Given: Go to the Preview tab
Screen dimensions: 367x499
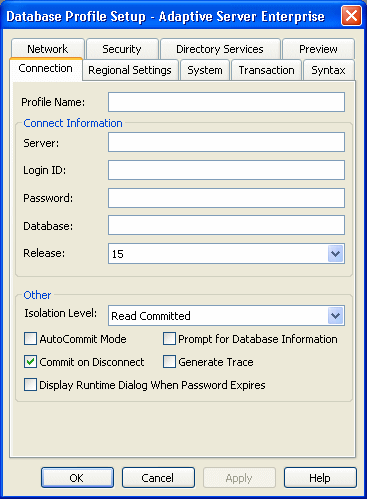Looking at the screenshot, I should 318,49.
